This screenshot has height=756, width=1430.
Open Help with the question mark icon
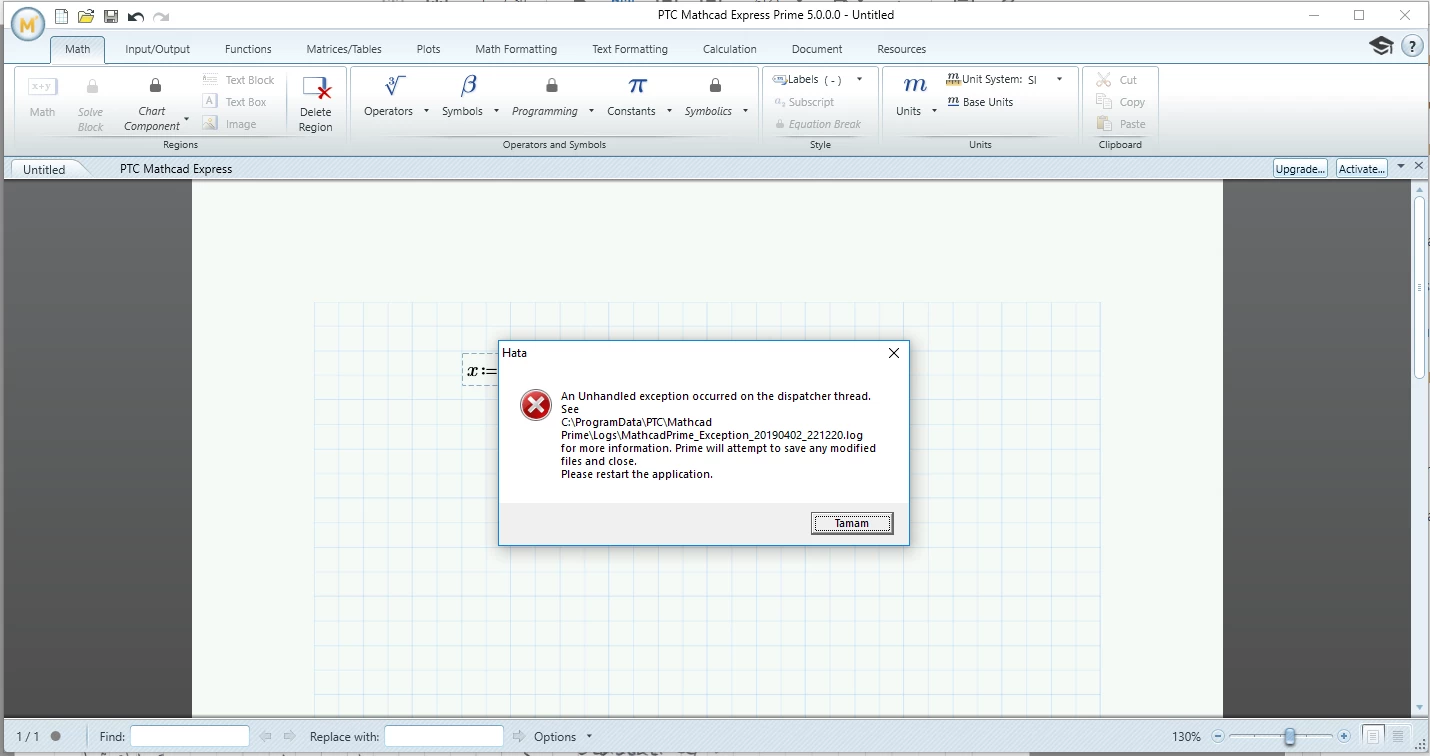click(x=1412, y=46)
